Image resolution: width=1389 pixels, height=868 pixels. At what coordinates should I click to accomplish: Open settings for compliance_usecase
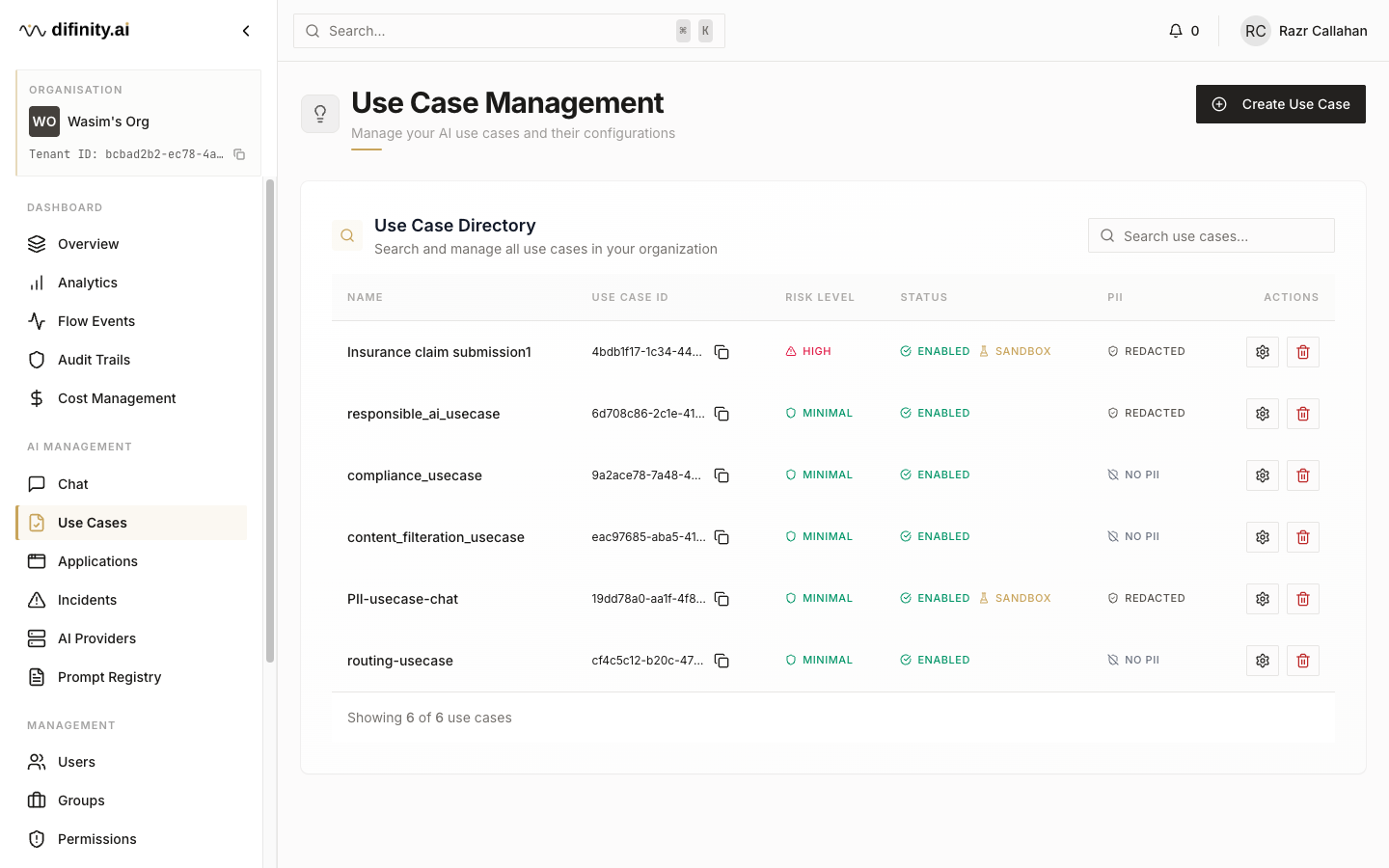click(x=1263, y=475)
